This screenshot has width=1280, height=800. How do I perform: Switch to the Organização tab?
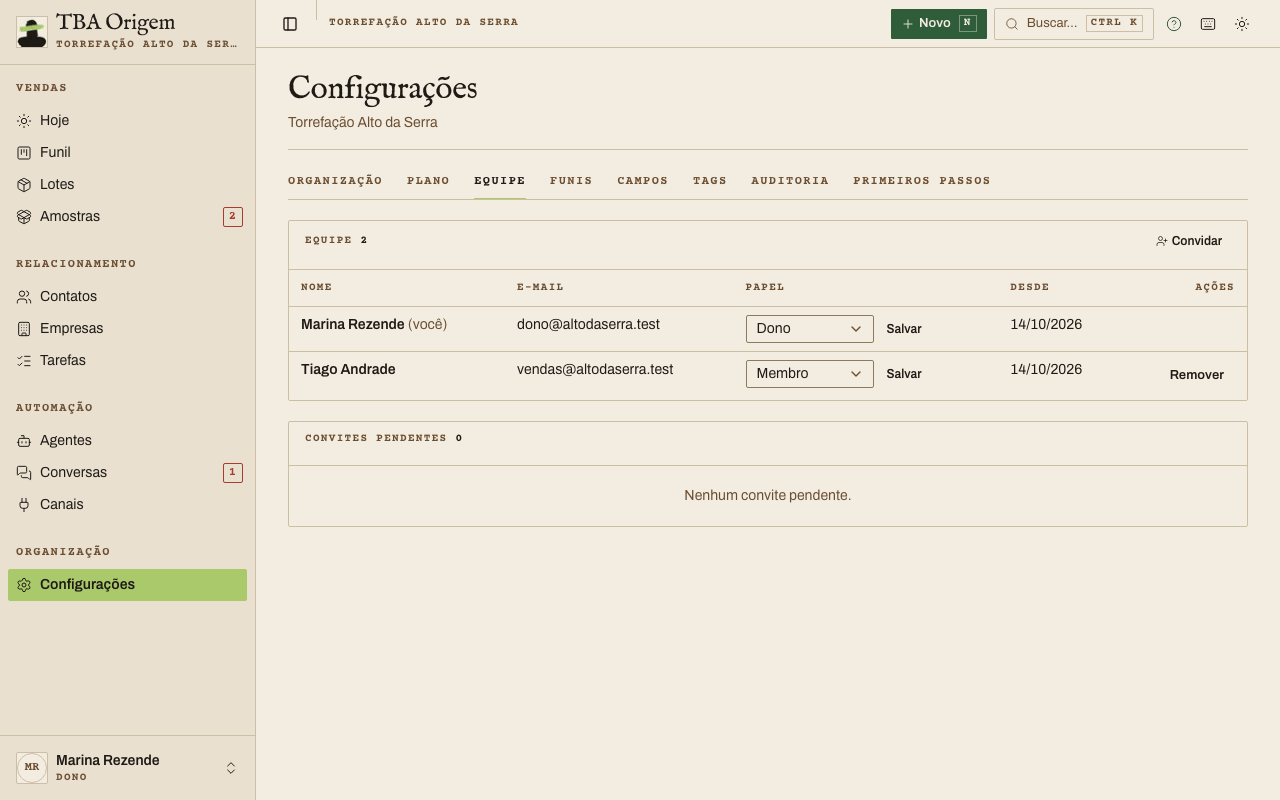pos(335,181)
